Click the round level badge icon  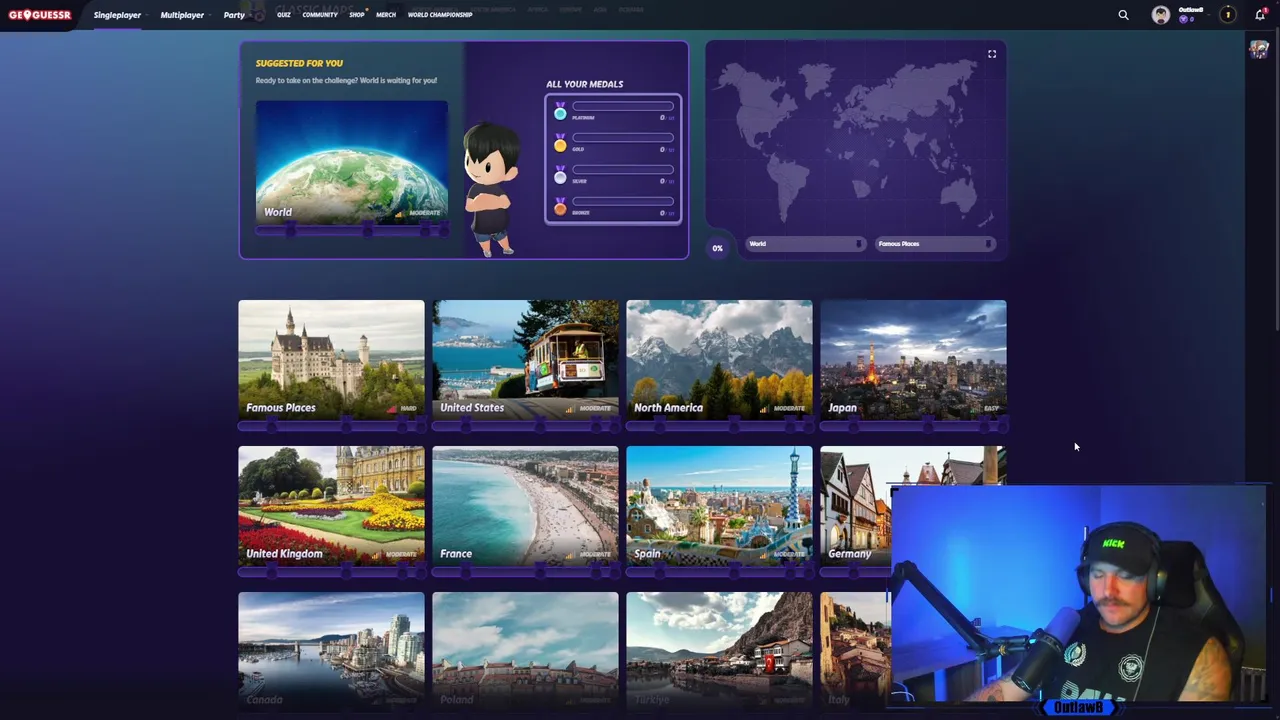pos(1228,15)
